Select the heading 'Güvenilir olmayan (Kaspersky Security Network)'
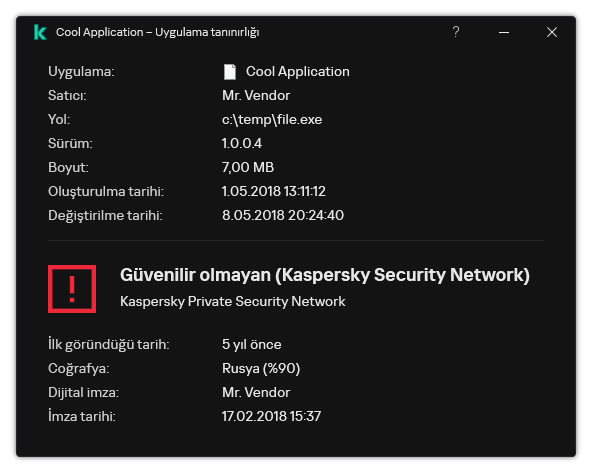592x473 pixels. click(x=325, y=275)
